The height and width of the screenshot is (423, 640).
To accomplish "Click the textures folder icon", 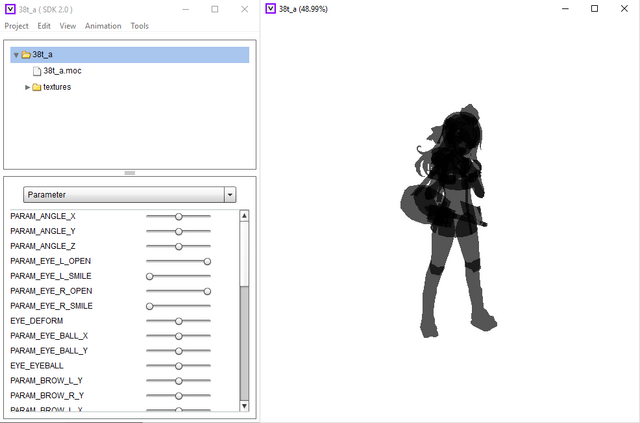I will 37,87.
